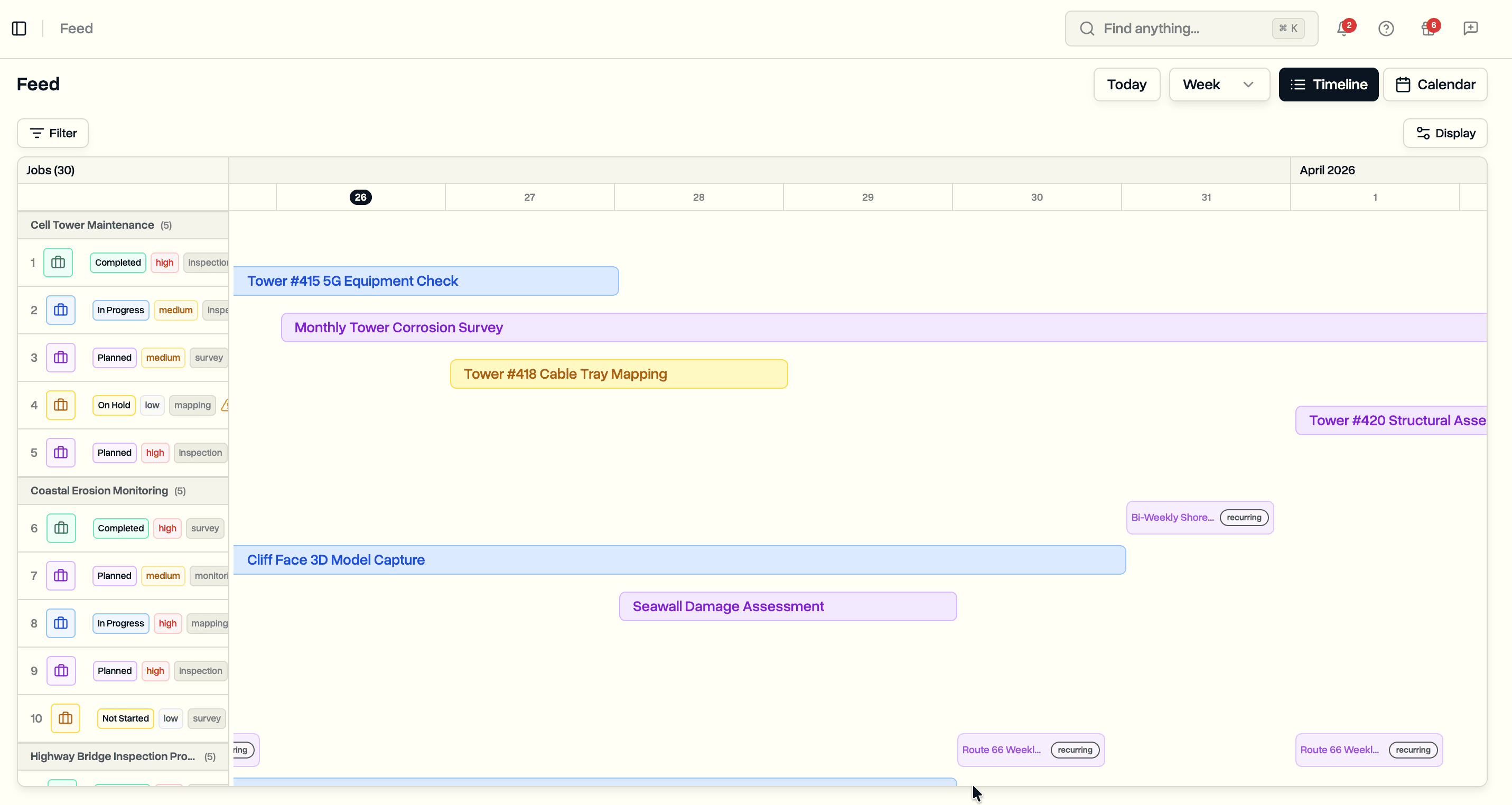Screen dimensions: 1512x805
Task: Click the Seawall Damage Assessment timeline bar
Action: pos(787,606)
